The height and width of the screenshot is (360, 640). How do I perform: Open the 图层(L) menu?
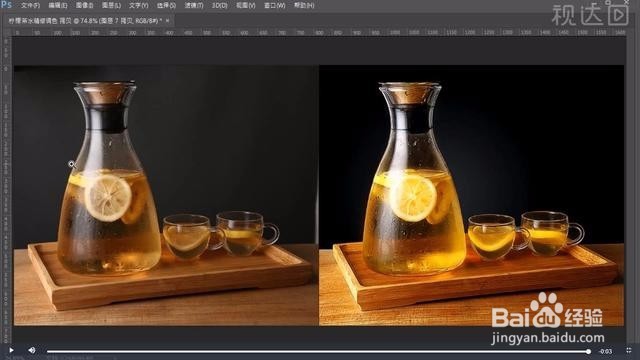click(x=111, y=5)
